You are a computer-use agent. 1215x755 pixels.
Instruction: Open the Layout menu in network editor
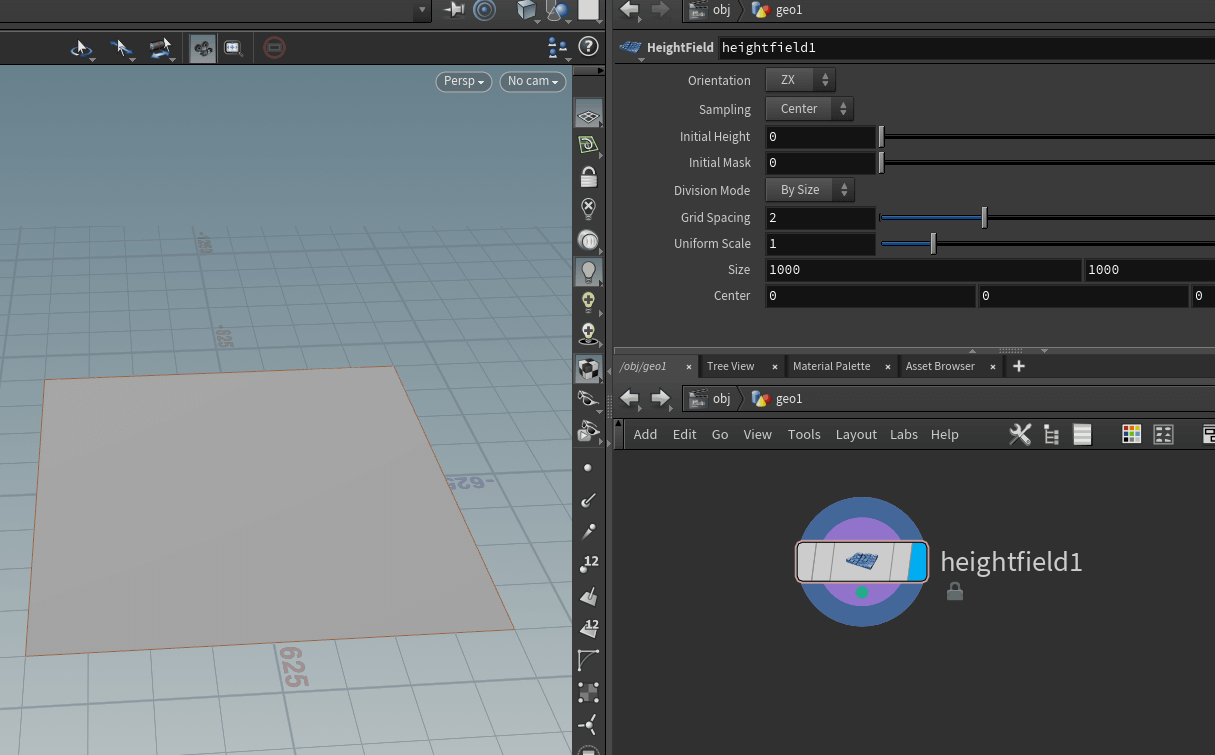click(x=856, y=434)
